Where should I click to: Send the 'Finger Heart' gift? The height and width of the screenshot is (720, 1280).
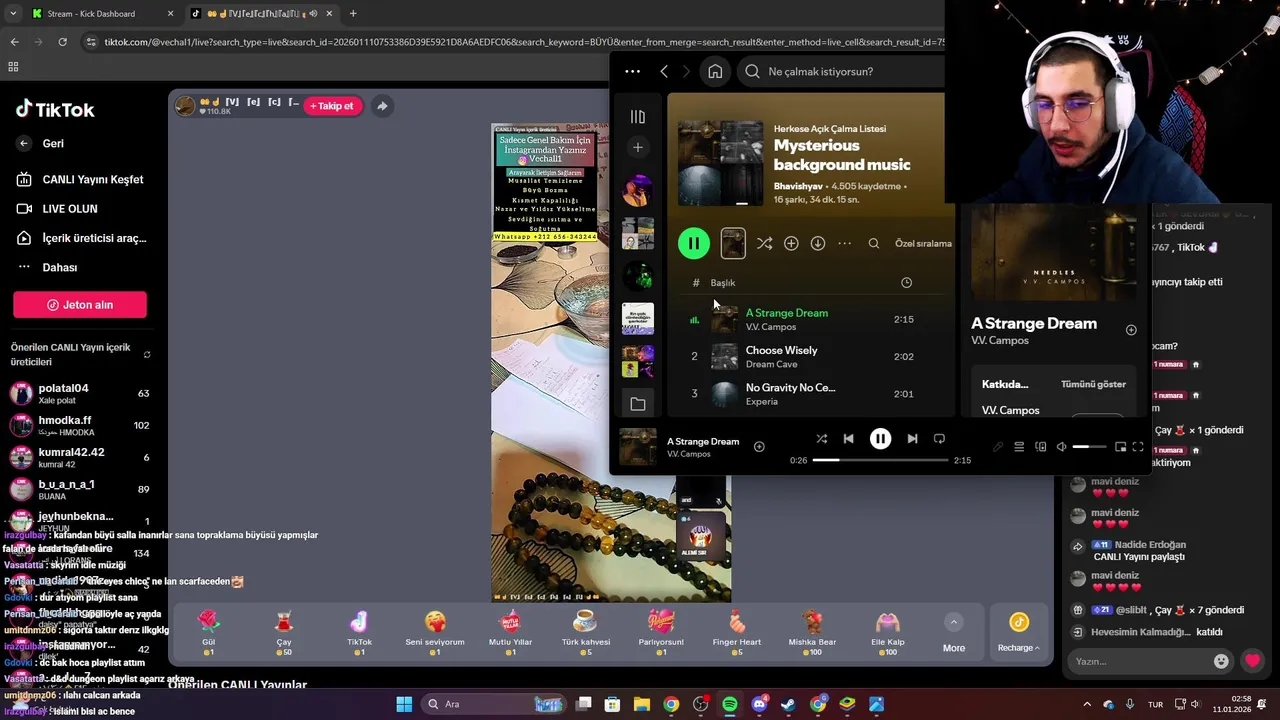(x=737, y=632)
